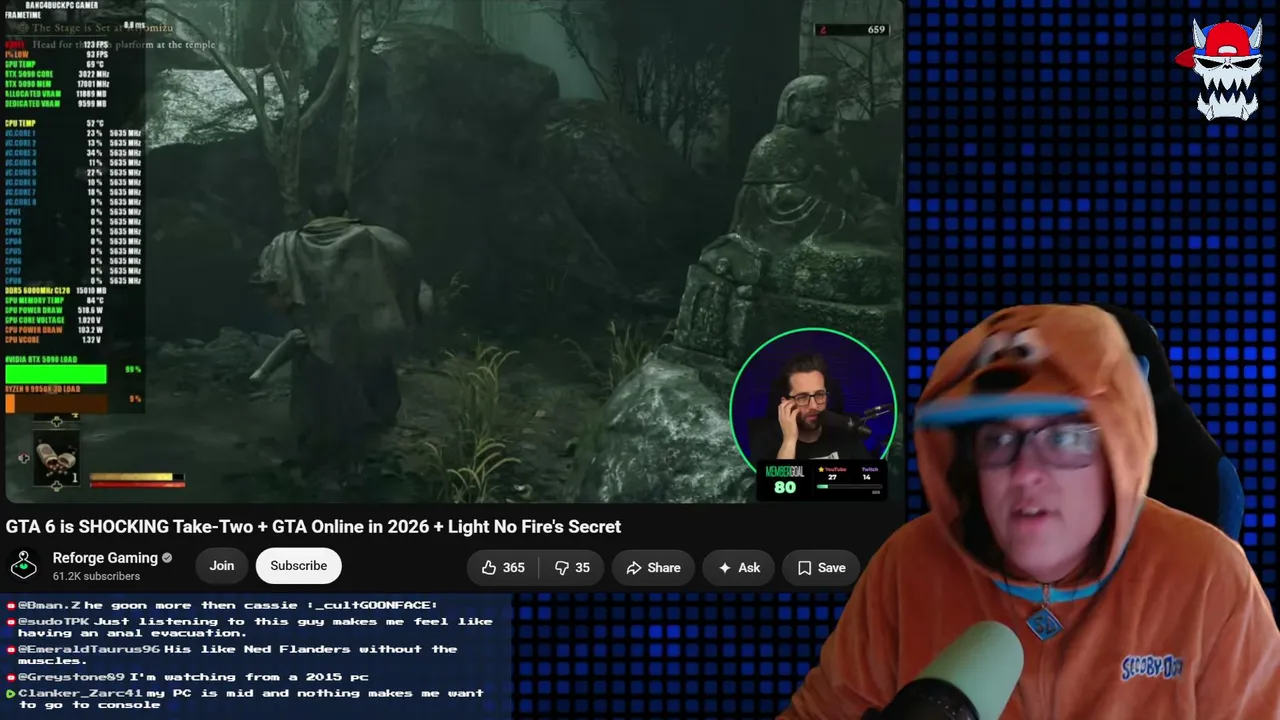
Task: Select the chat message from @sudoTPK
Action: click(x=250, y=627)
